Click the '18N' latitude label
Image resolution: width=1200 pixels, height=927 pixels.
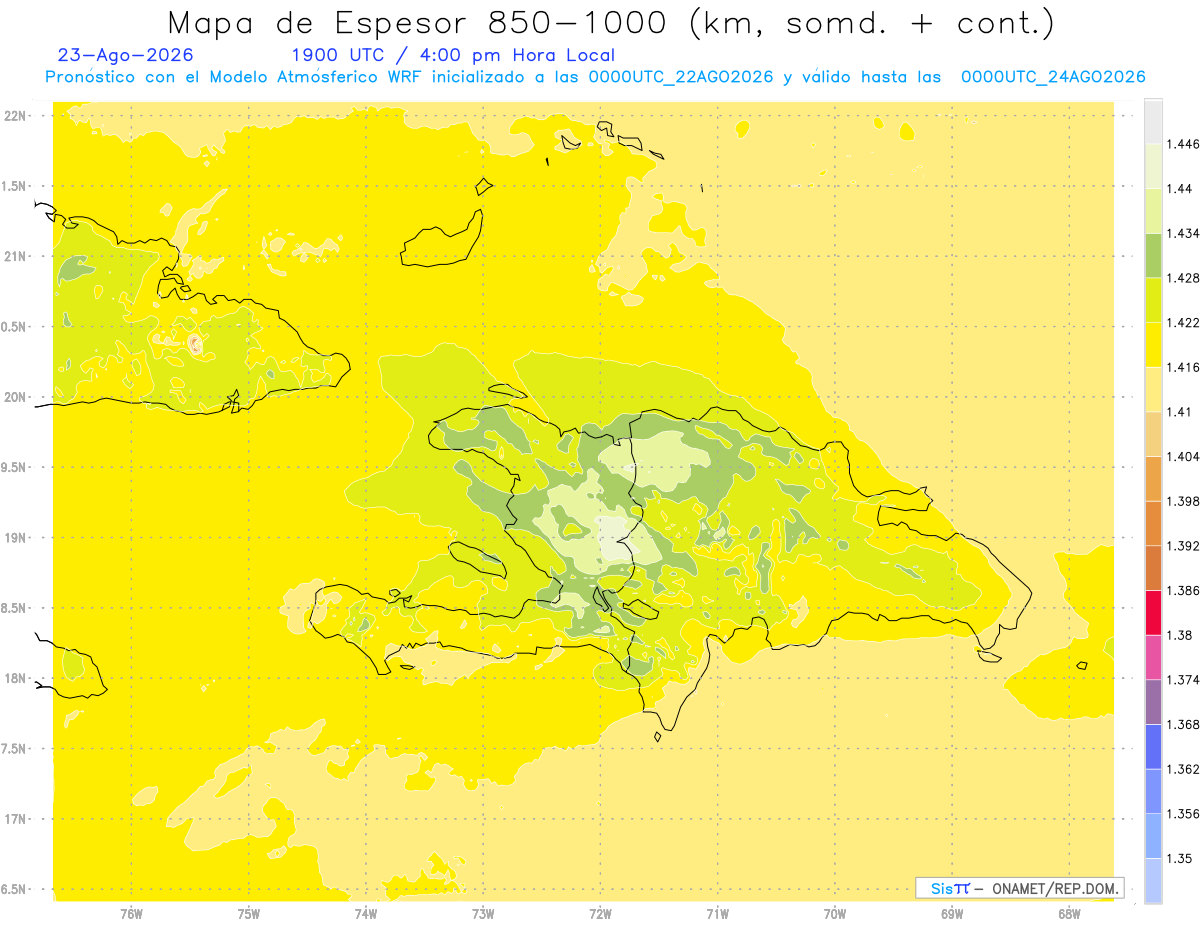(x=14, y=679)
